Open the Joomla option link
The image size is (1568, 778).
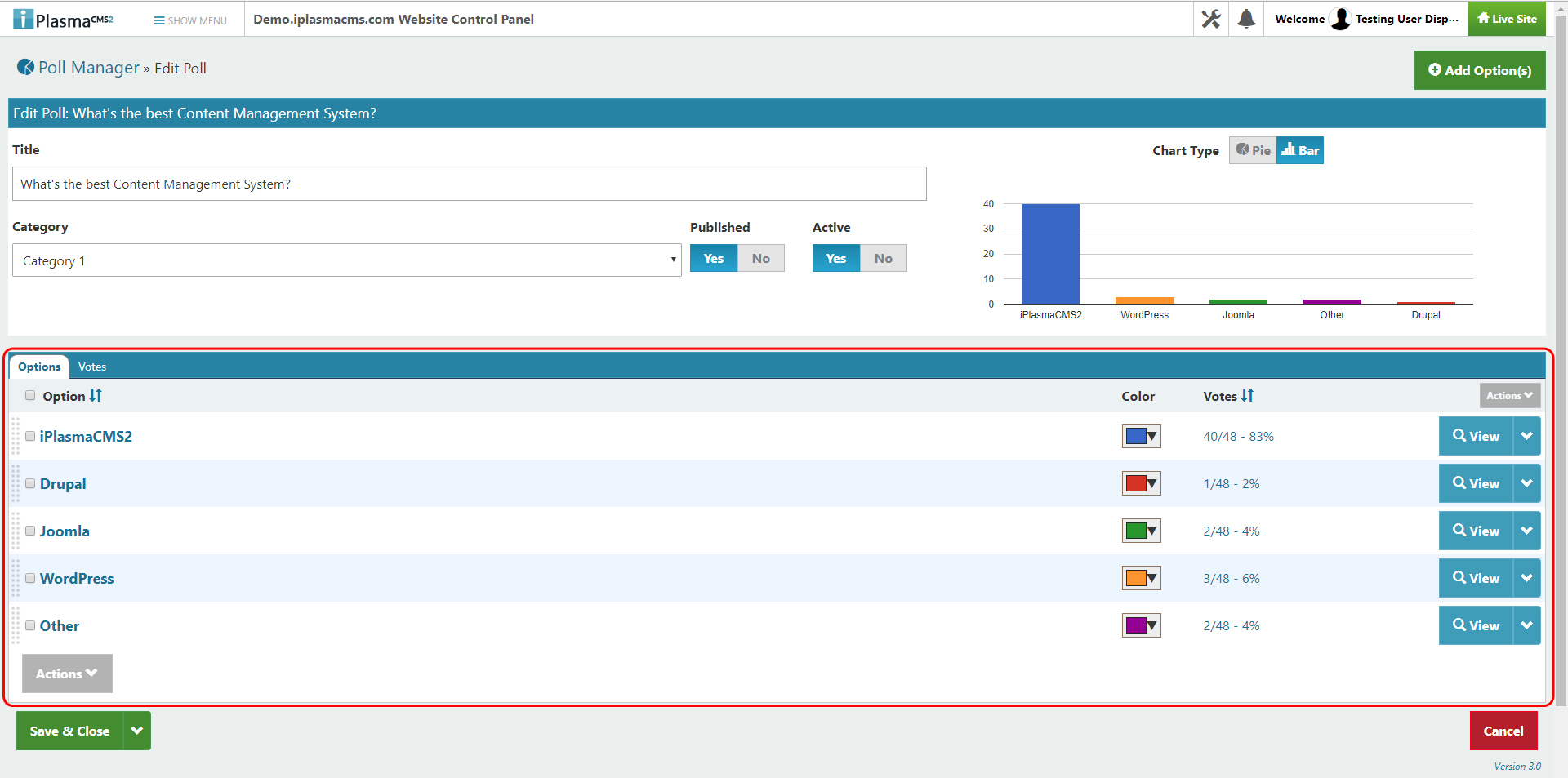(x=65, y=531)
